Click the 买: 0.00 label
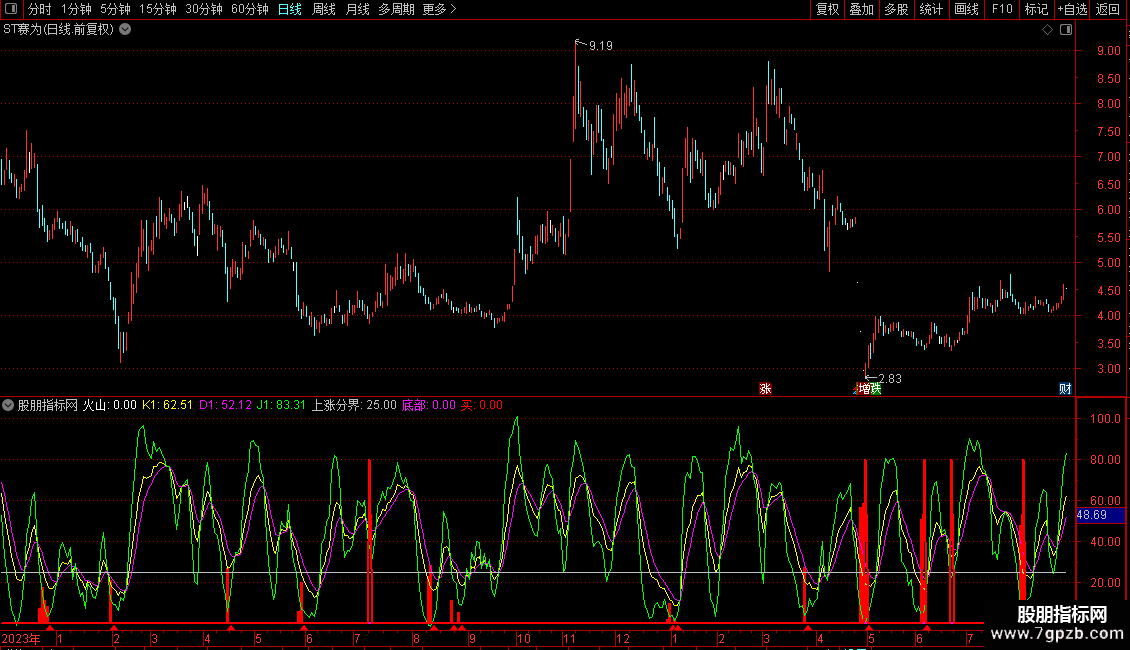 pos(482,405)
